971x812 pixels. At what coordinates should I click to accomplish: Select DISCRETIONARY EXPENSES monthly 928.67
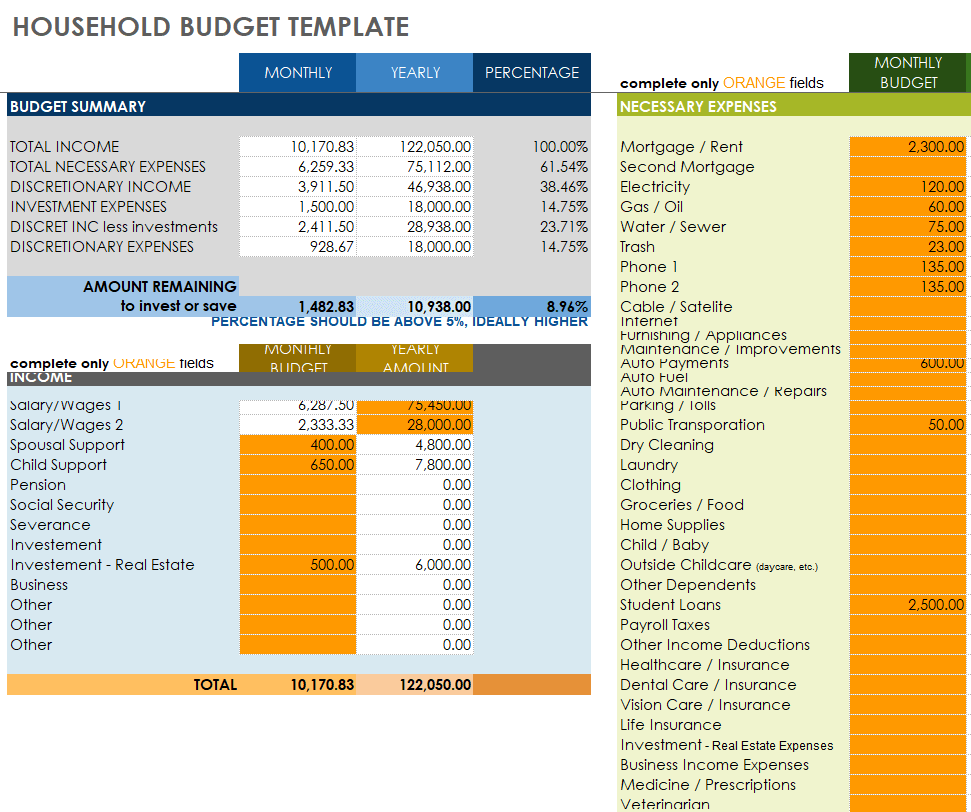[x=298, y=247]
